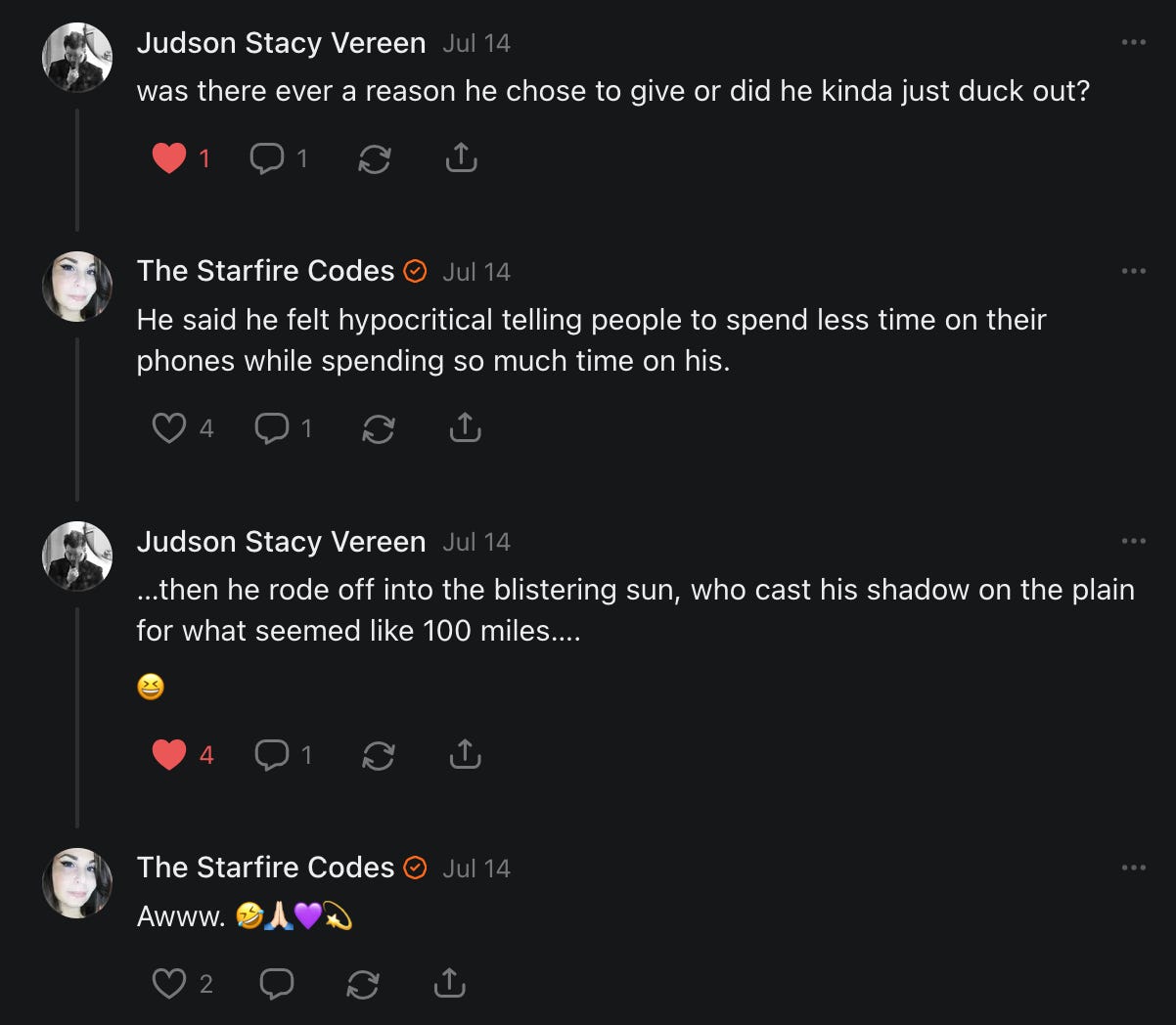Restack Judson's "duck out" question comment
The height and width of the screenshot is (1025, 1176).
click(375, 158)
